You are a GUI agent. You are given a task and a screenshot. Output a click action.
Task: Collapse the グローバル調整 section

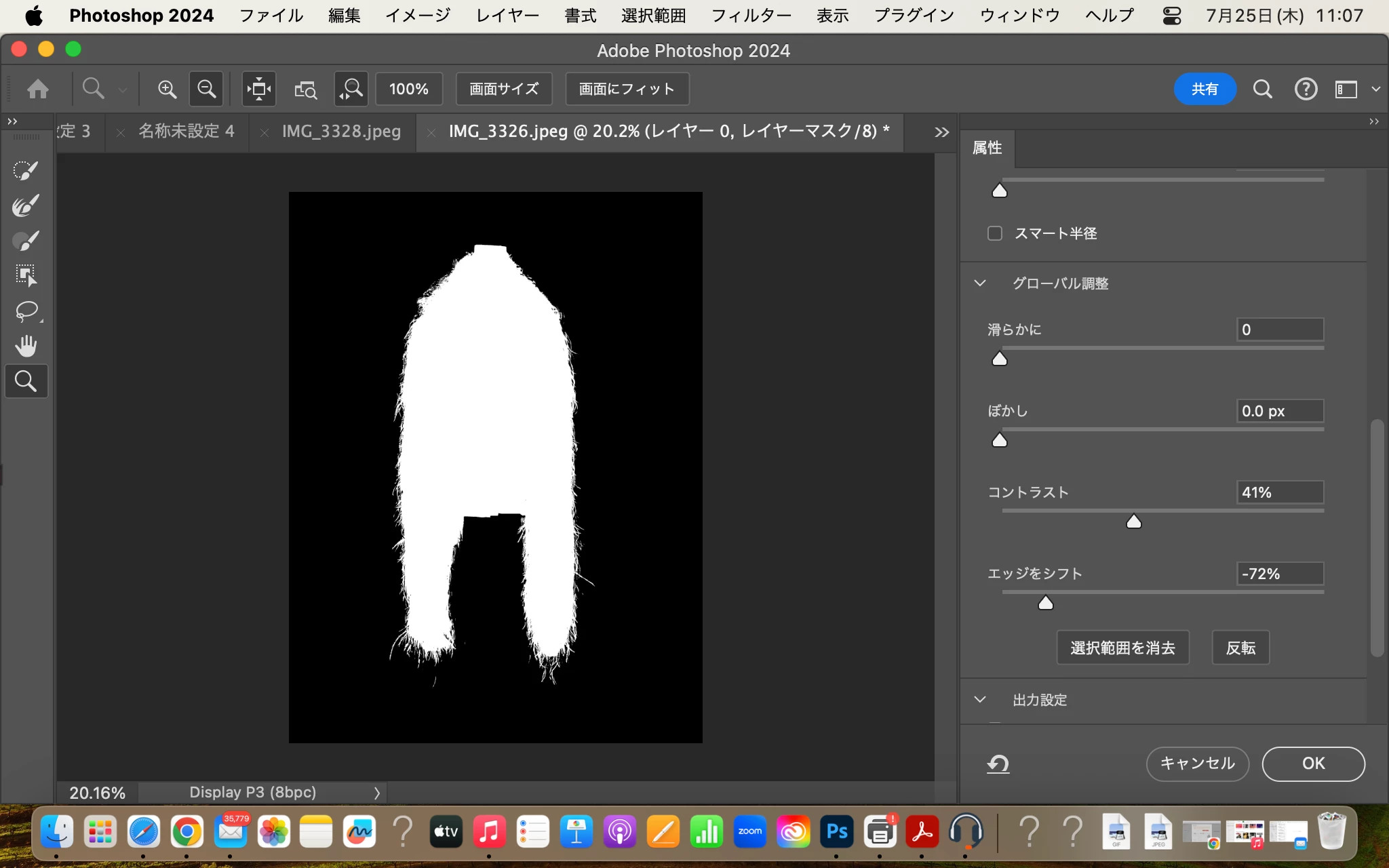point(980,283)
